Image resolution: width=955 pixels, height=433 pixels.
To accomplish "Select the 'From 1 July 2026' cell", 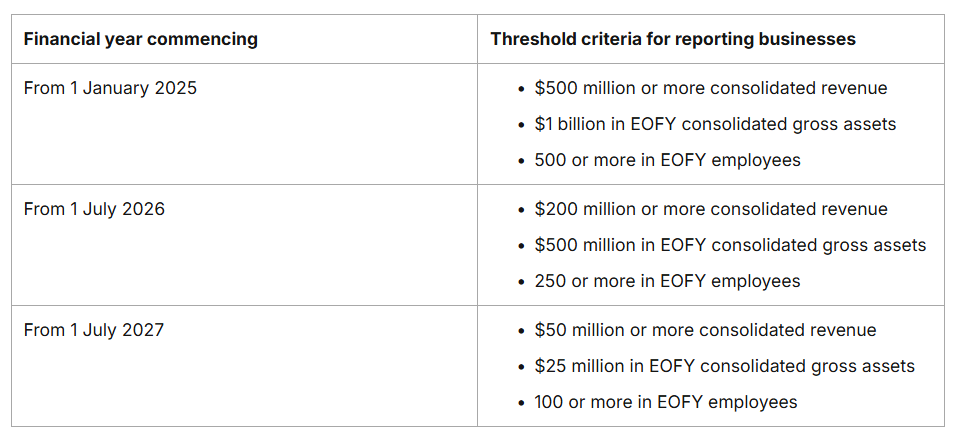I will (94, 209).
